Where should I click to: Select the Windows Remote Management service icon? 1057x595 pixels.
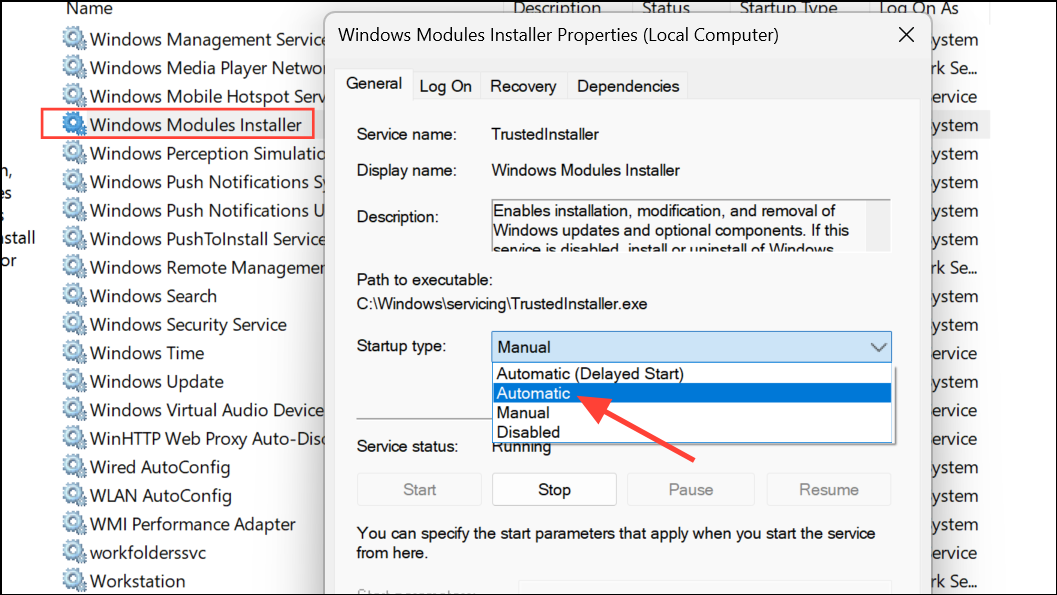(x=73, y=267)
